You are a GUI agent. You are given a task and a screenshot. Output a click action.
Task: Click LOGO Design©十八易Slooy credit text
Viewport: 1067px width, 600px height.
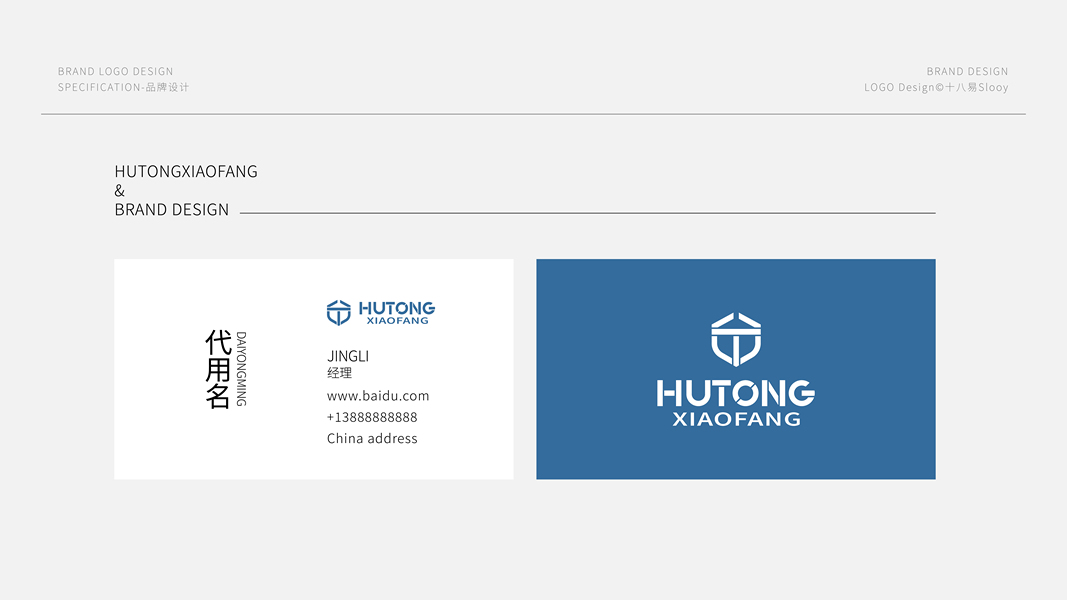pos(936,87)
